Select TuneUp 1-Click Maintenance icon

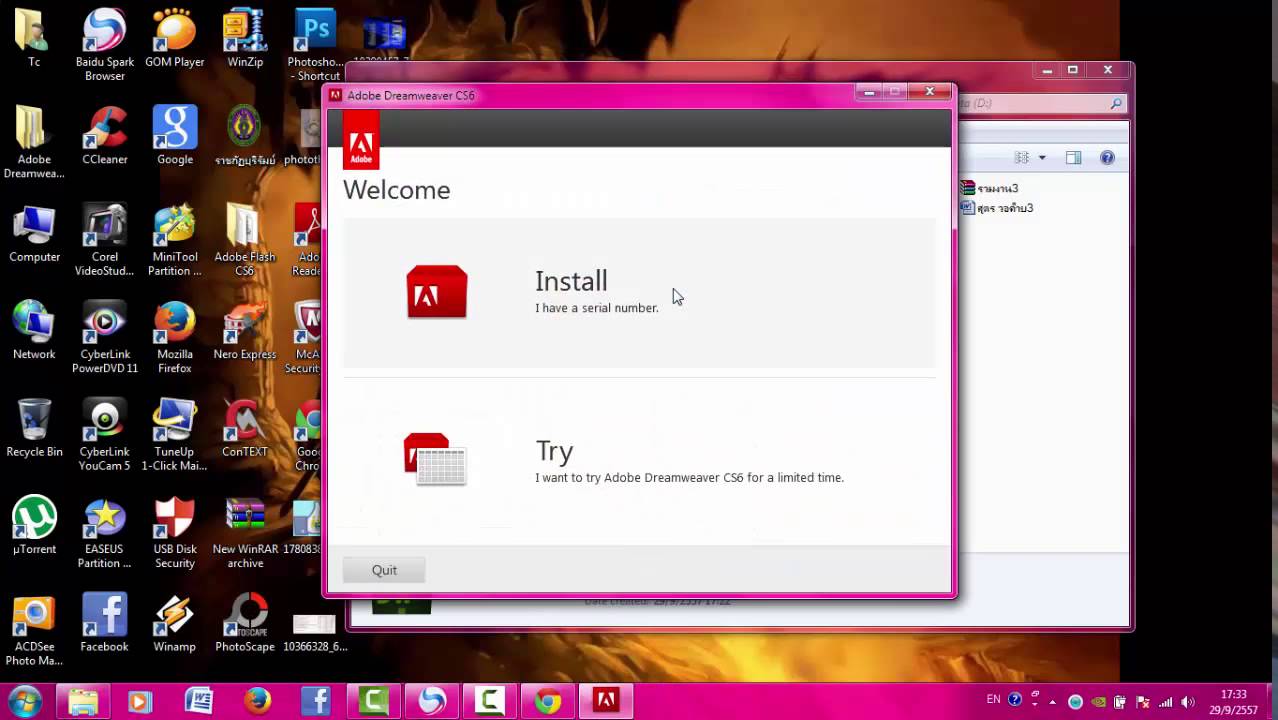point(174,435)
